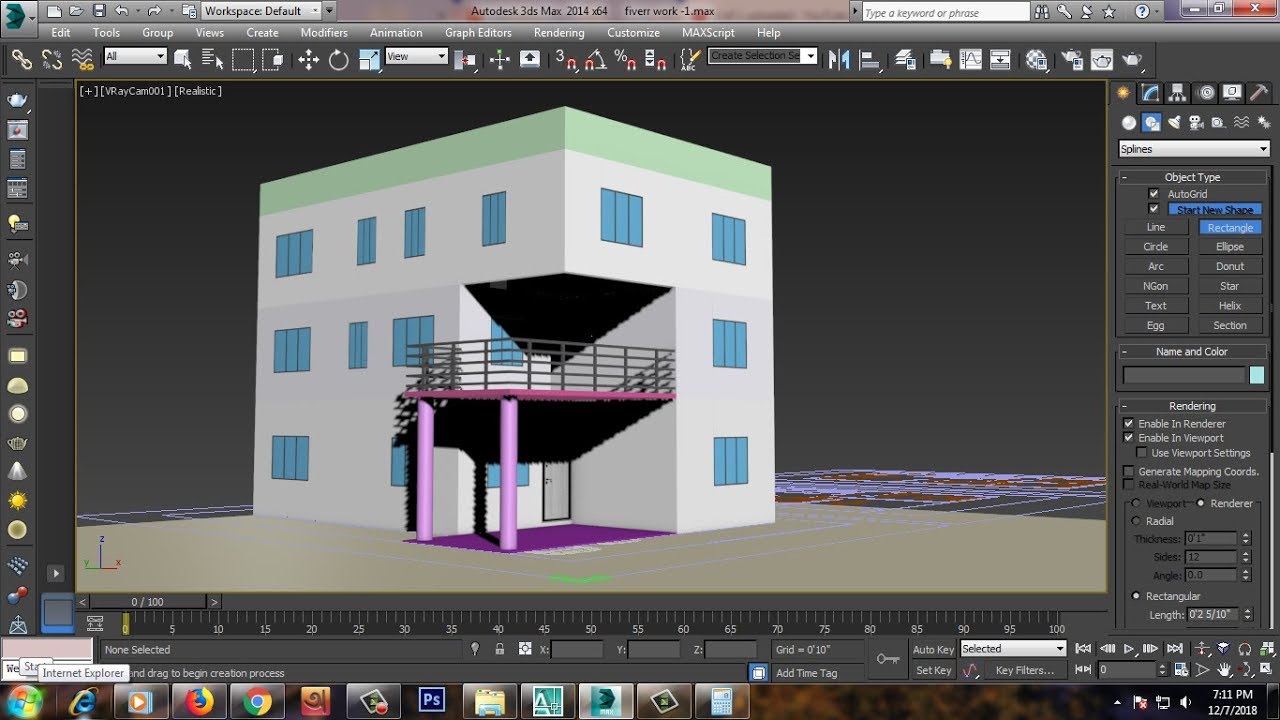Image resolution: width=1280 pixels, height=720 pixels.
Task: Open the Material Editor icon
Action: pyautogui.click(x=1037, y=59)
